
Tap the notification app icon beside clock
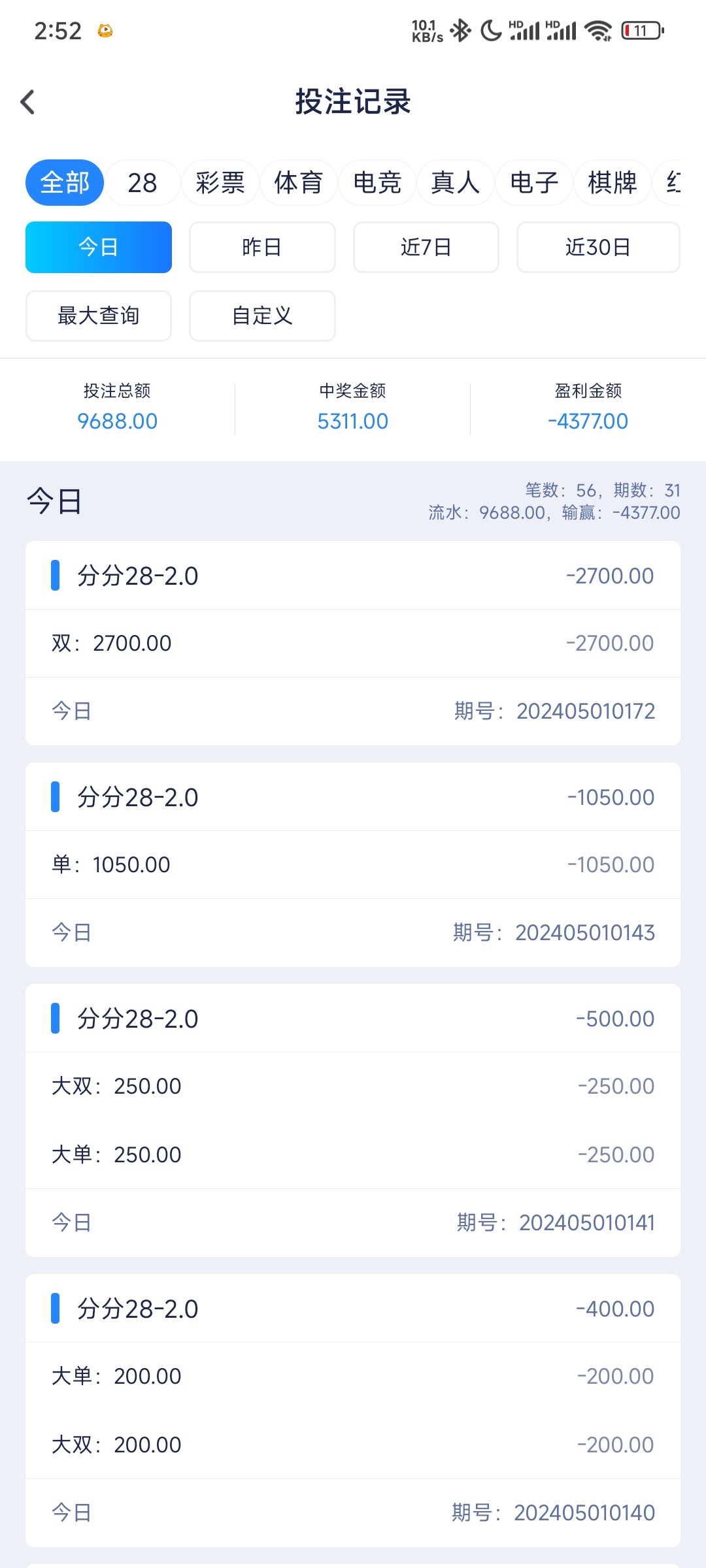point(105,31)
